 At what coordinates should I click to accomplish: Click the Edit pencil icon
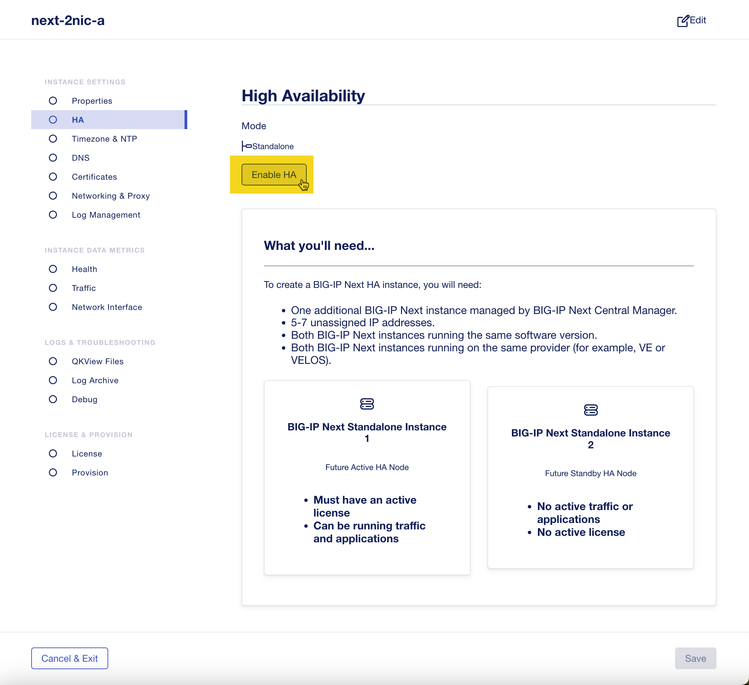[x=684, y=20]
